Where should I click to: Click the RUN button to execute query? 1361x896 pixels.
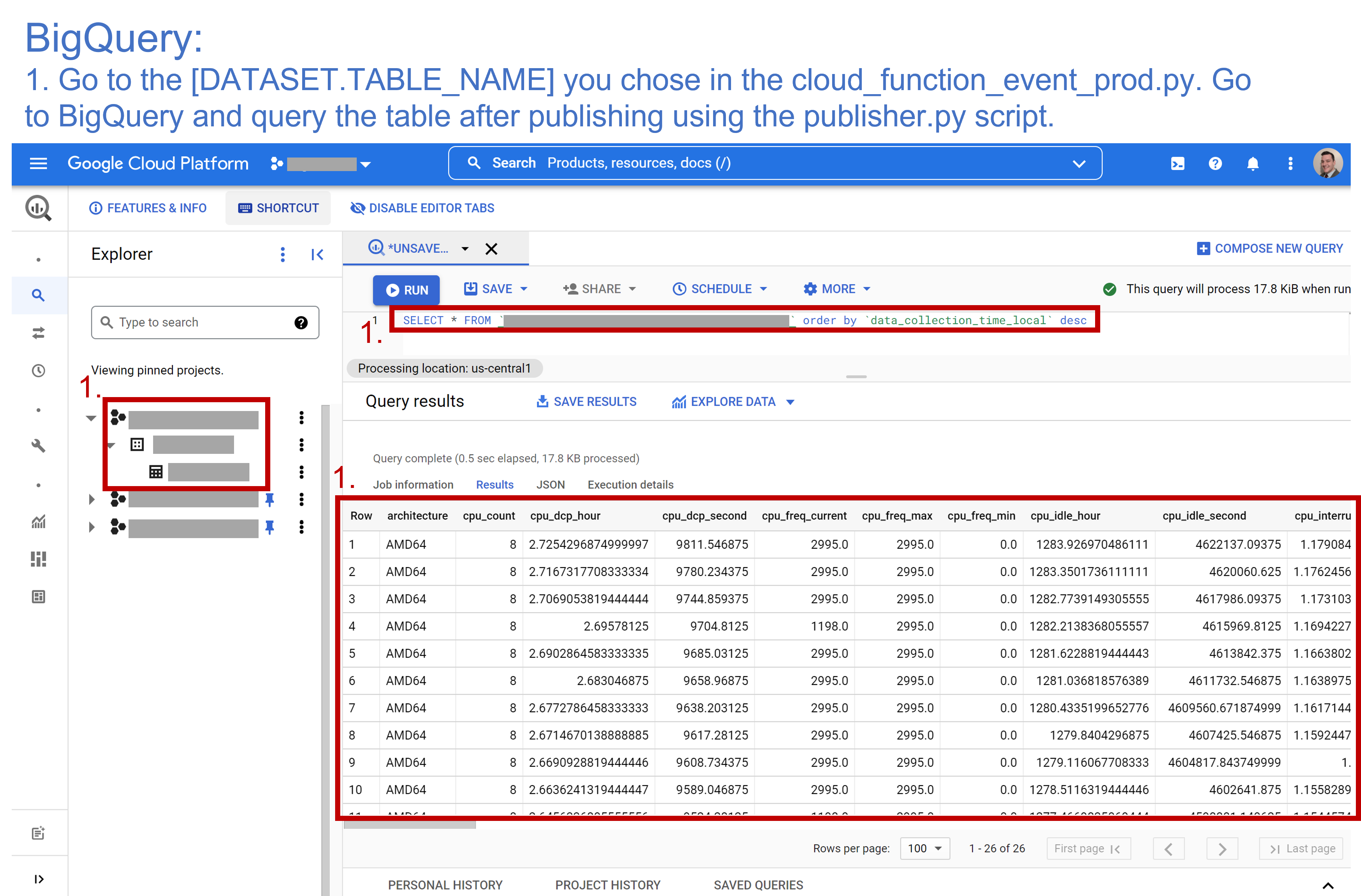tap(408, 289)
